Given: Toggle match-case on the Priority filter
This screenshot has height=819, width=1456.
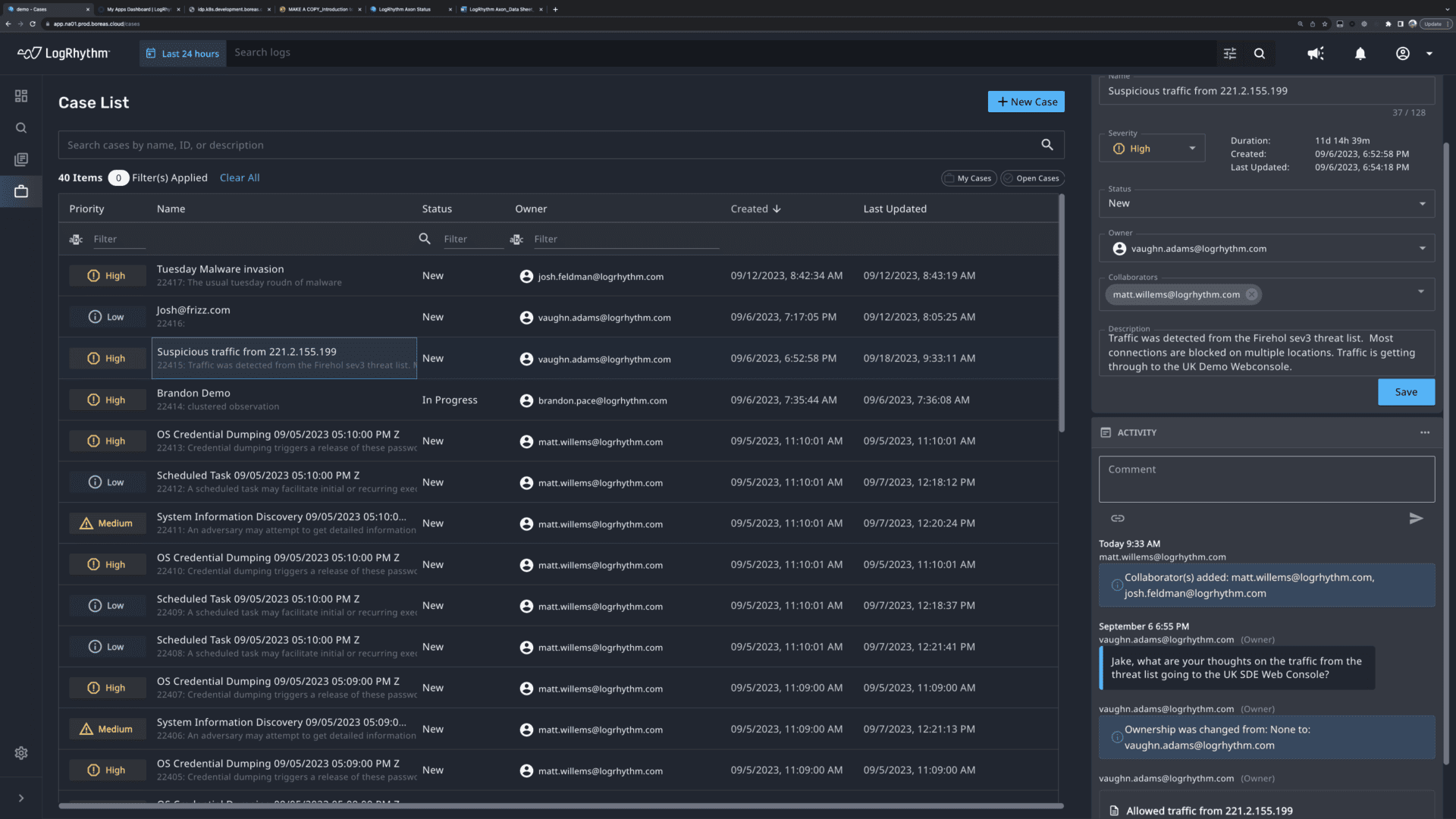Looking at the screenshot, I should [75, 238].
